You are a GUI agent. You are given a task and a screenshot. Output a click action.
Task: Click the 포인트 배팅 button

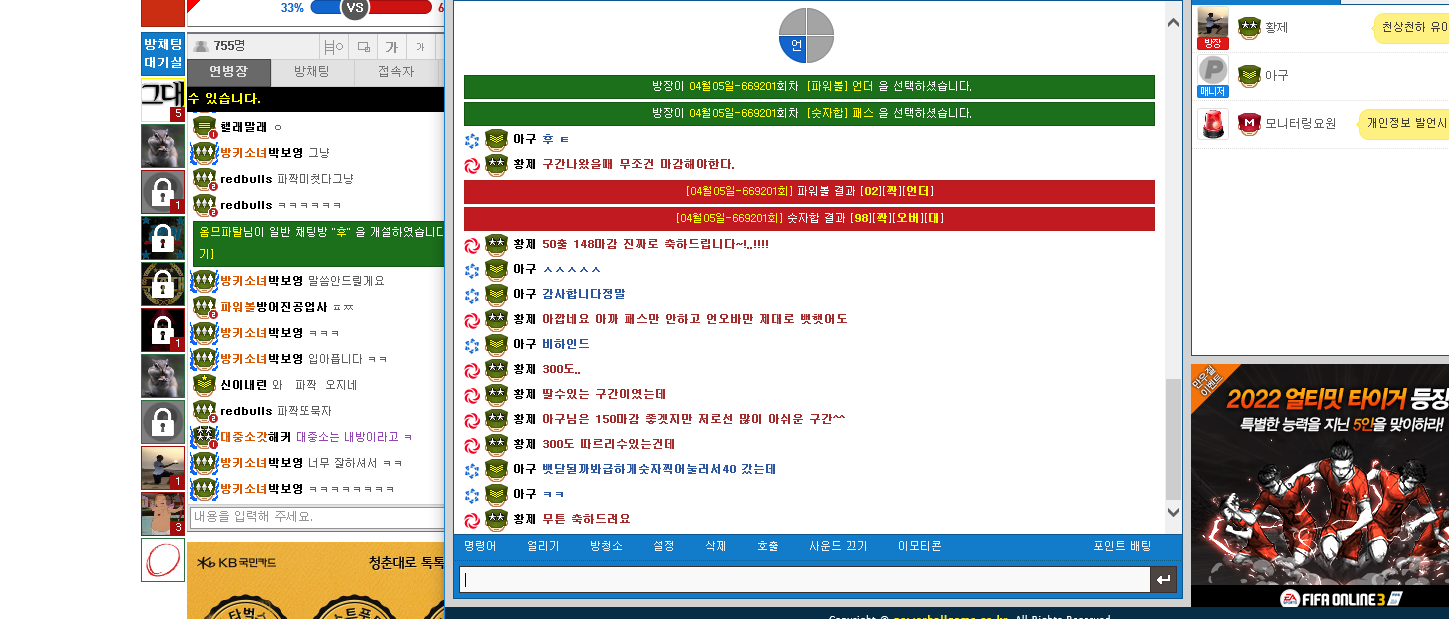click(x=1122, y=546)
